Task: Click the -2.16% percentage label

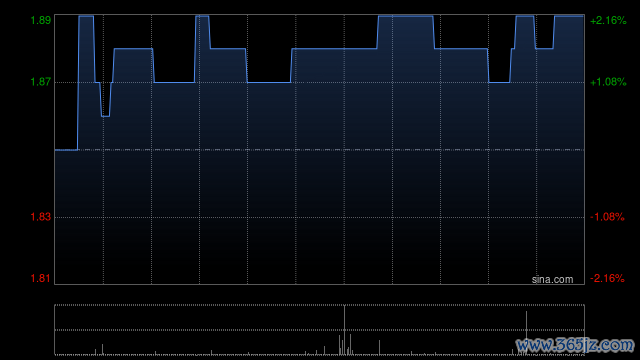Action: click(x=607, y=278)
